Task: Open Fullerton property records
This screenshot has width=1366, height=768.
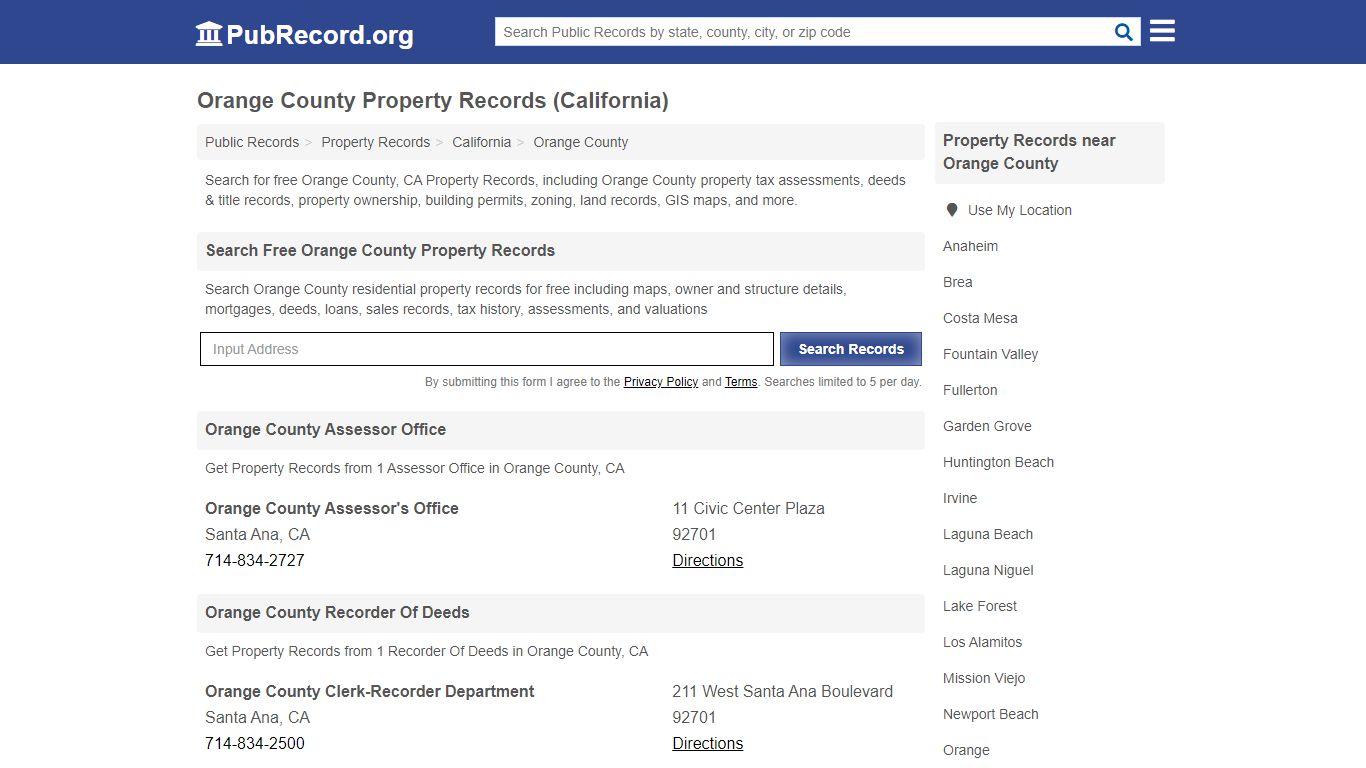Action: coord(970,390)
